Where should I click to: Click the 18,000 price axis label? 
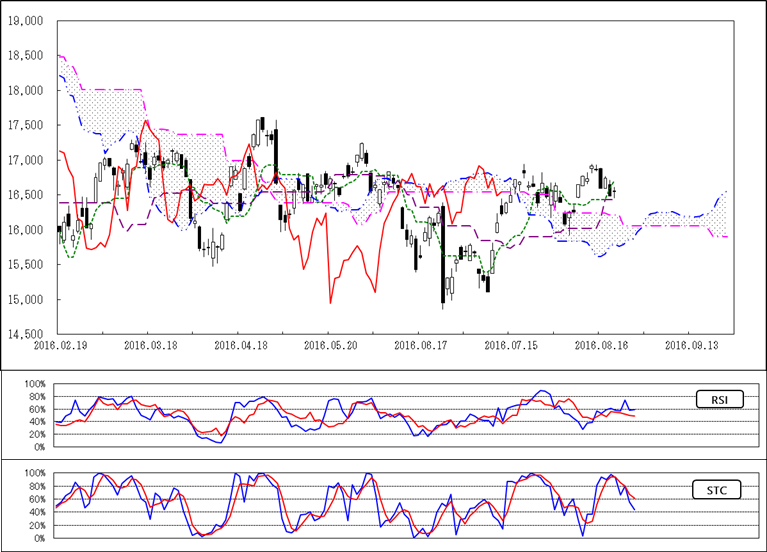(27, 91)
